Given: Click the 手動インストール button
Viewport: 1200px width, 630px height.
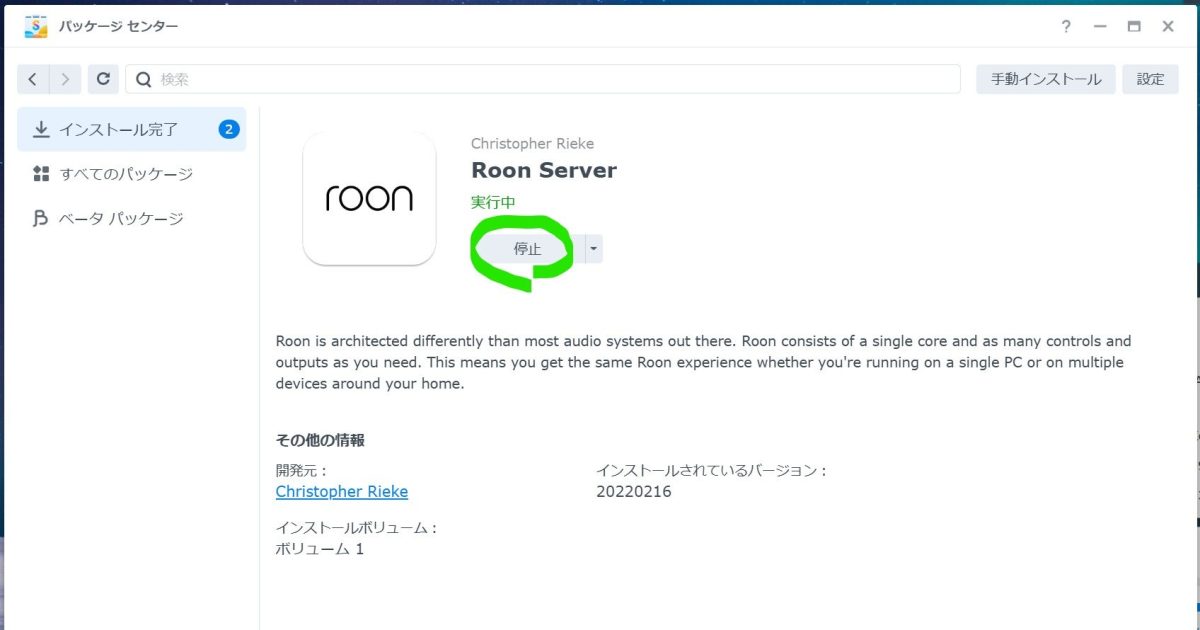Looking at the screenshot, I should pos(1045,79).
